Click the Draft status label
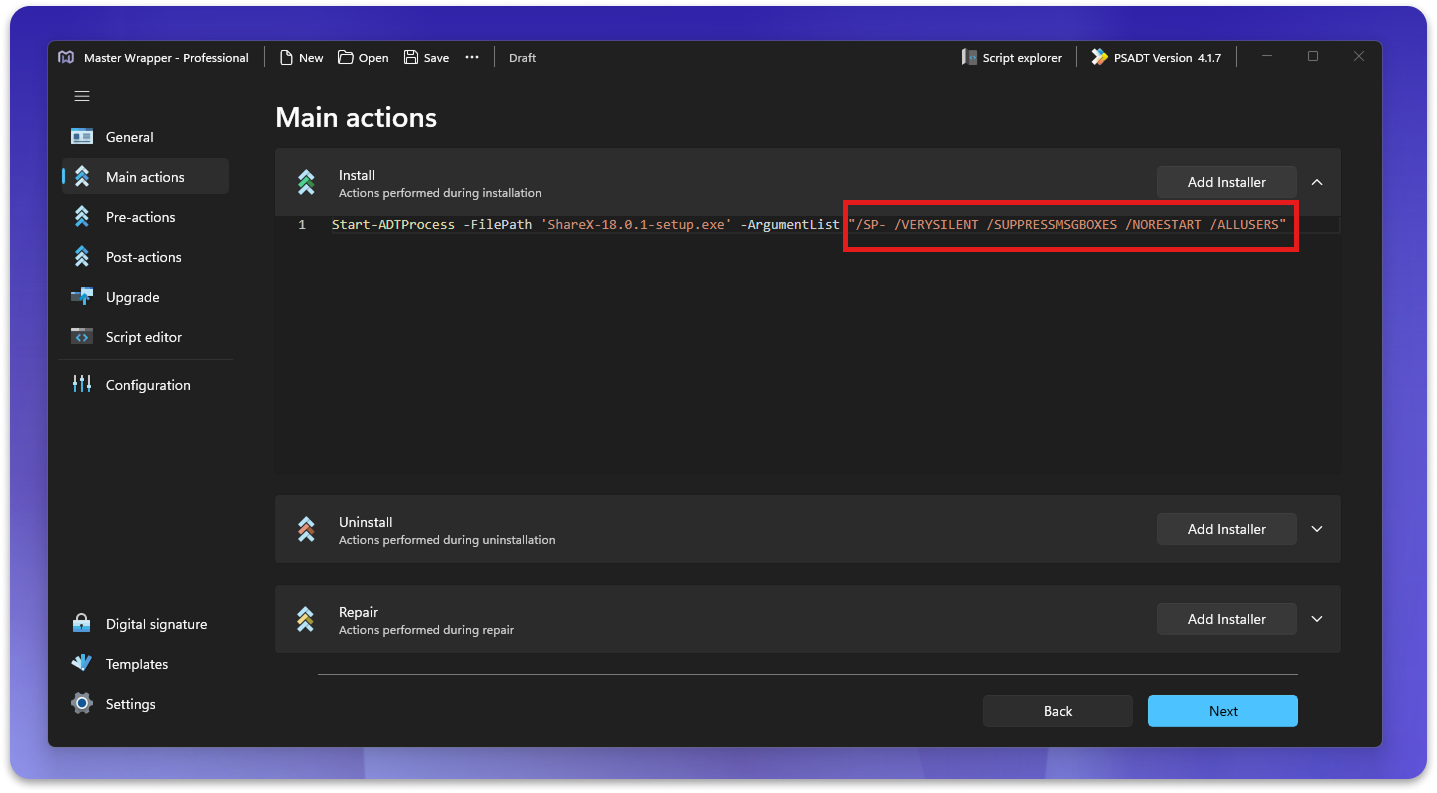The image size is (1437, 793). [x=522, y=58]
